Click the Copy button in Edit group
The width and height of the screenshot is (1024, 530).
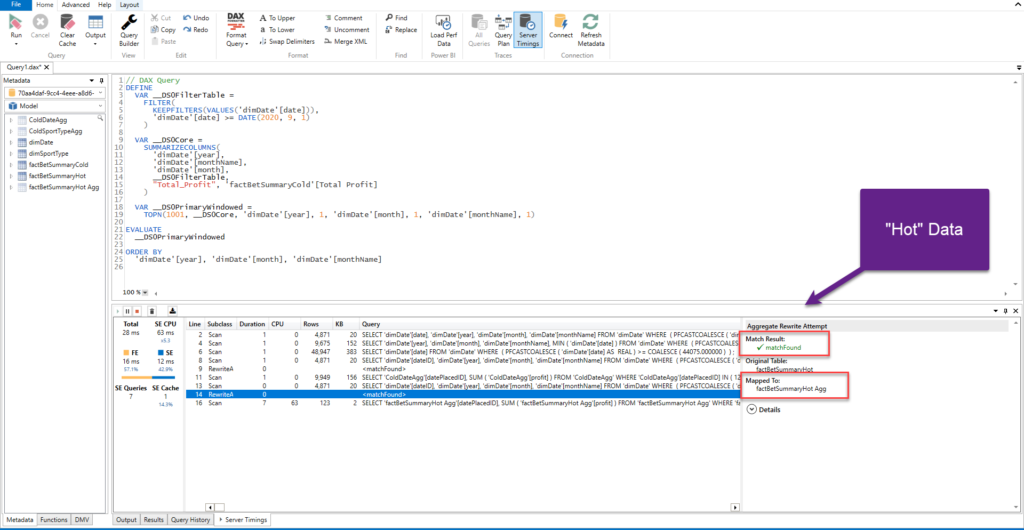163,29
